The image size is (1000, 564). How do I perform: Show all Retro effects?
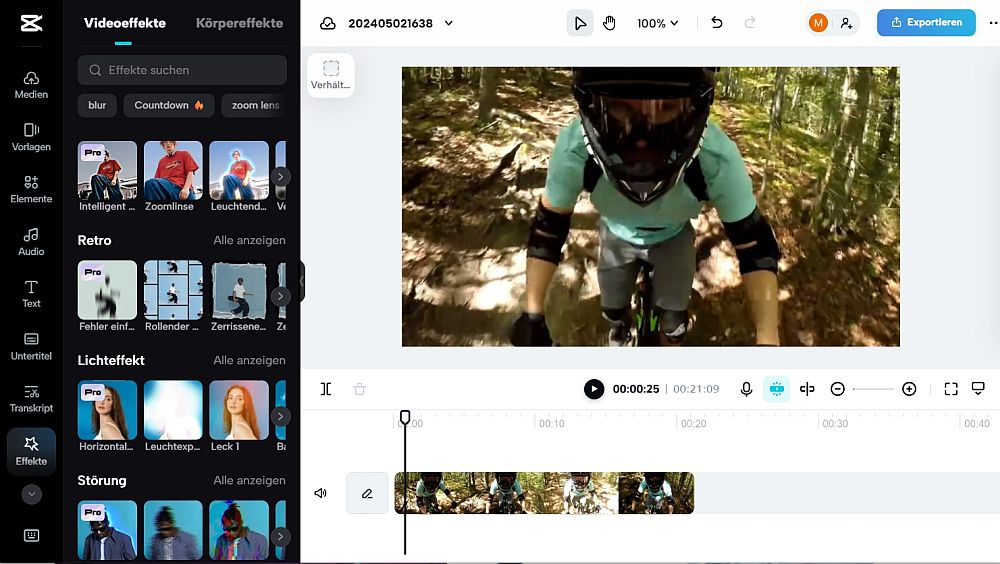(249, 241)
